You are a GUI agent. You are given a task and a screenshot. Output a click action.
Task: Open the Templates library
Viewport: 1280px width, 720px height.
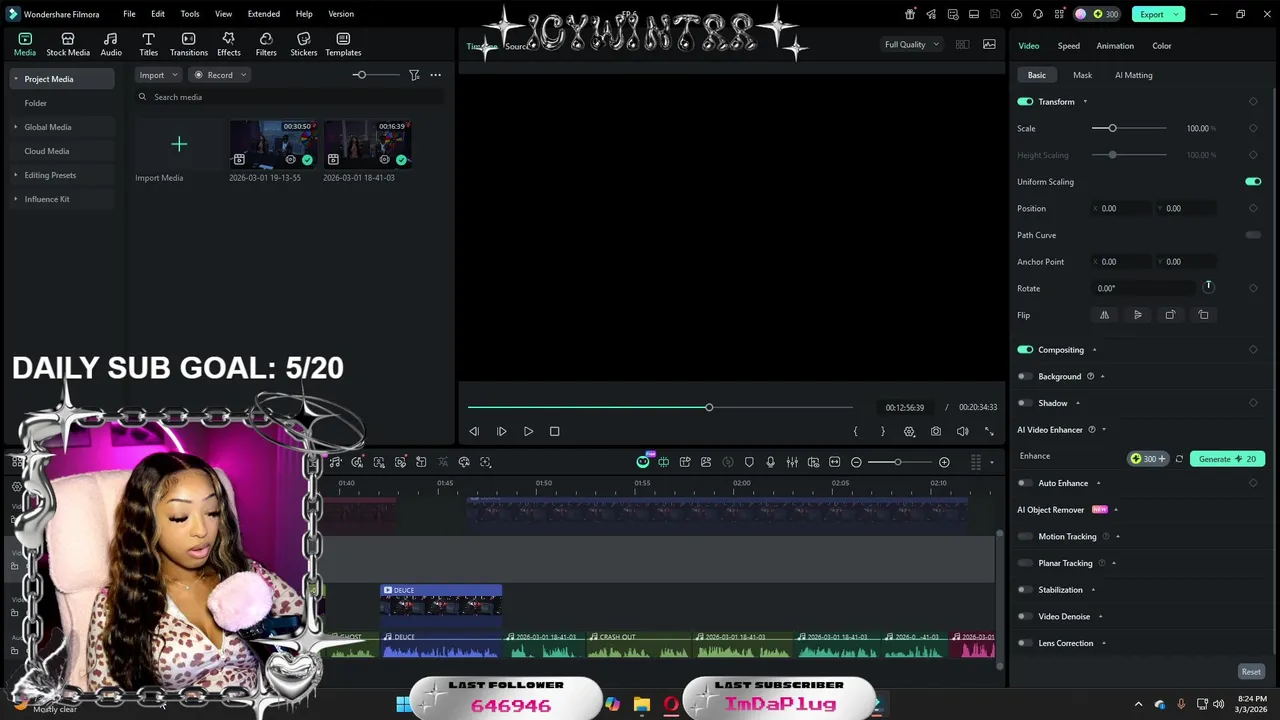coord(343,45)
